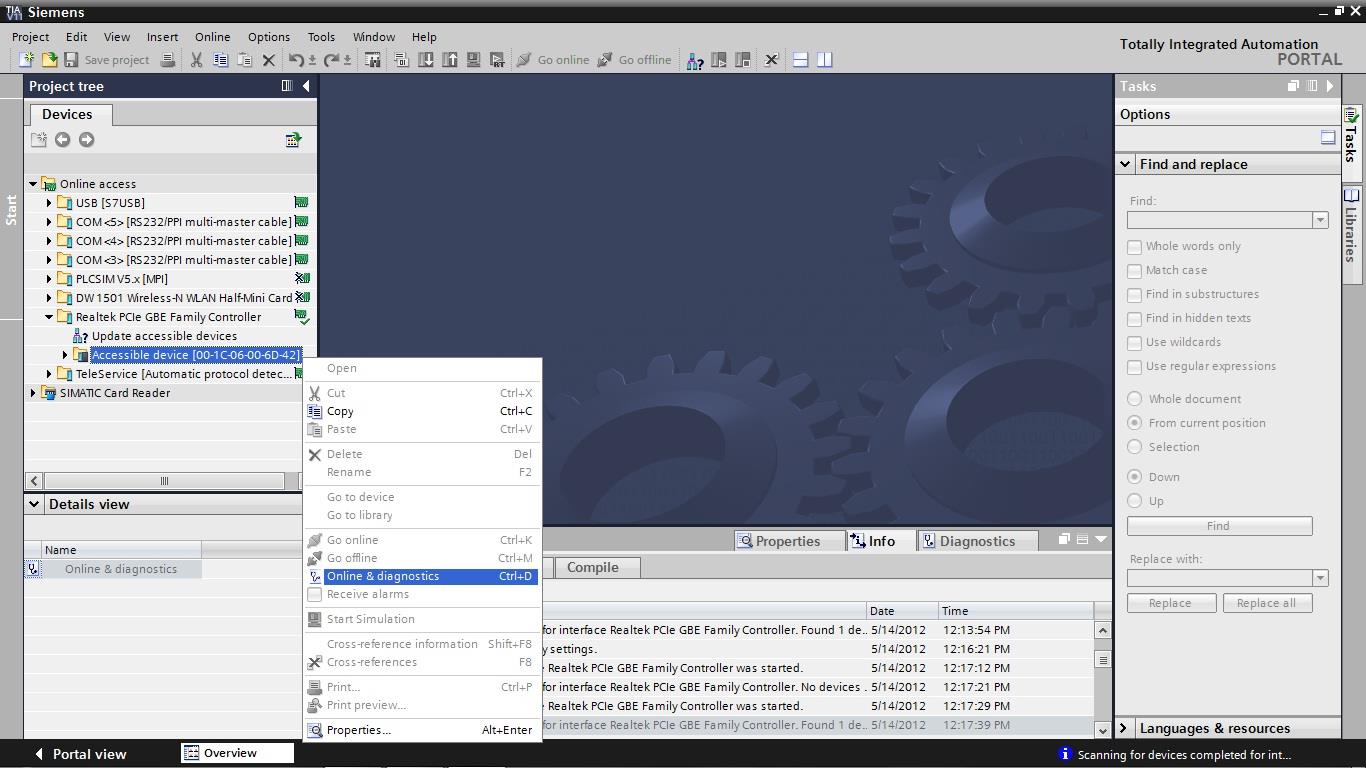Click Split editor space vertically icon
Screen dimensions: 1366x768
(824, 60)
